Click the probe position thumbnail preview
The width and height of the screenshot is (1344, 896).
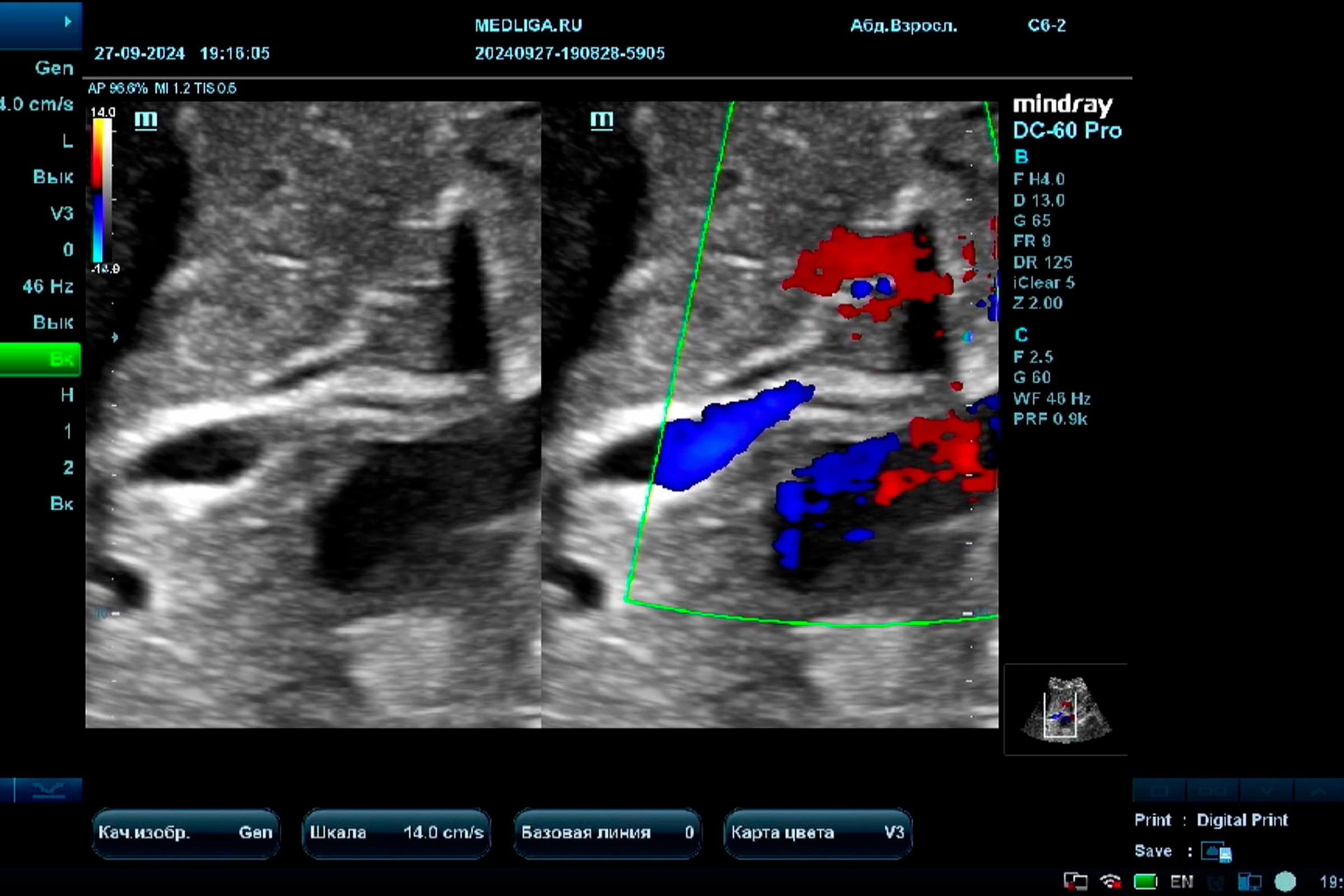(1065, 708)
